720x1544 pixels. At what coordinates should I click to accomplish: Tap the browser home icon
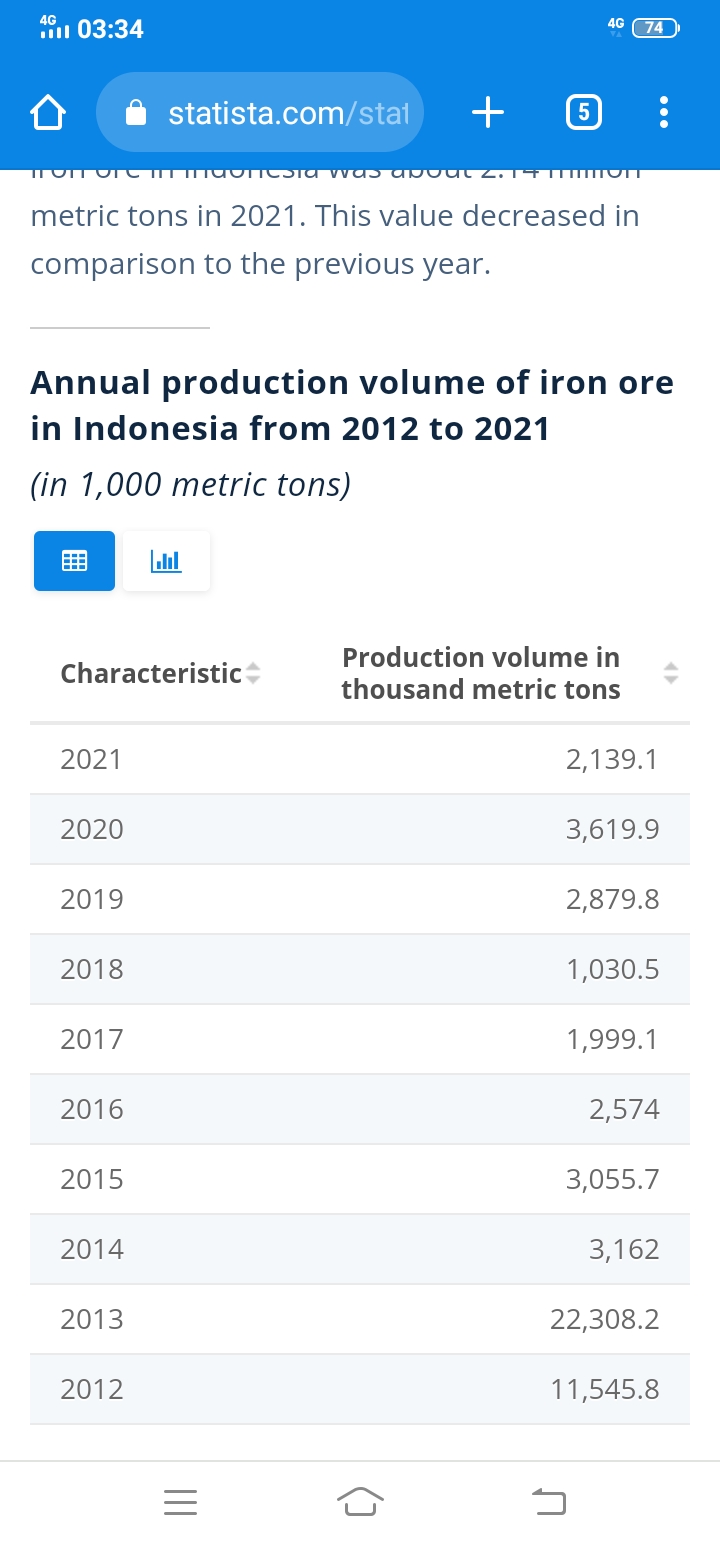pyautogui.click(x=46, y=114)
